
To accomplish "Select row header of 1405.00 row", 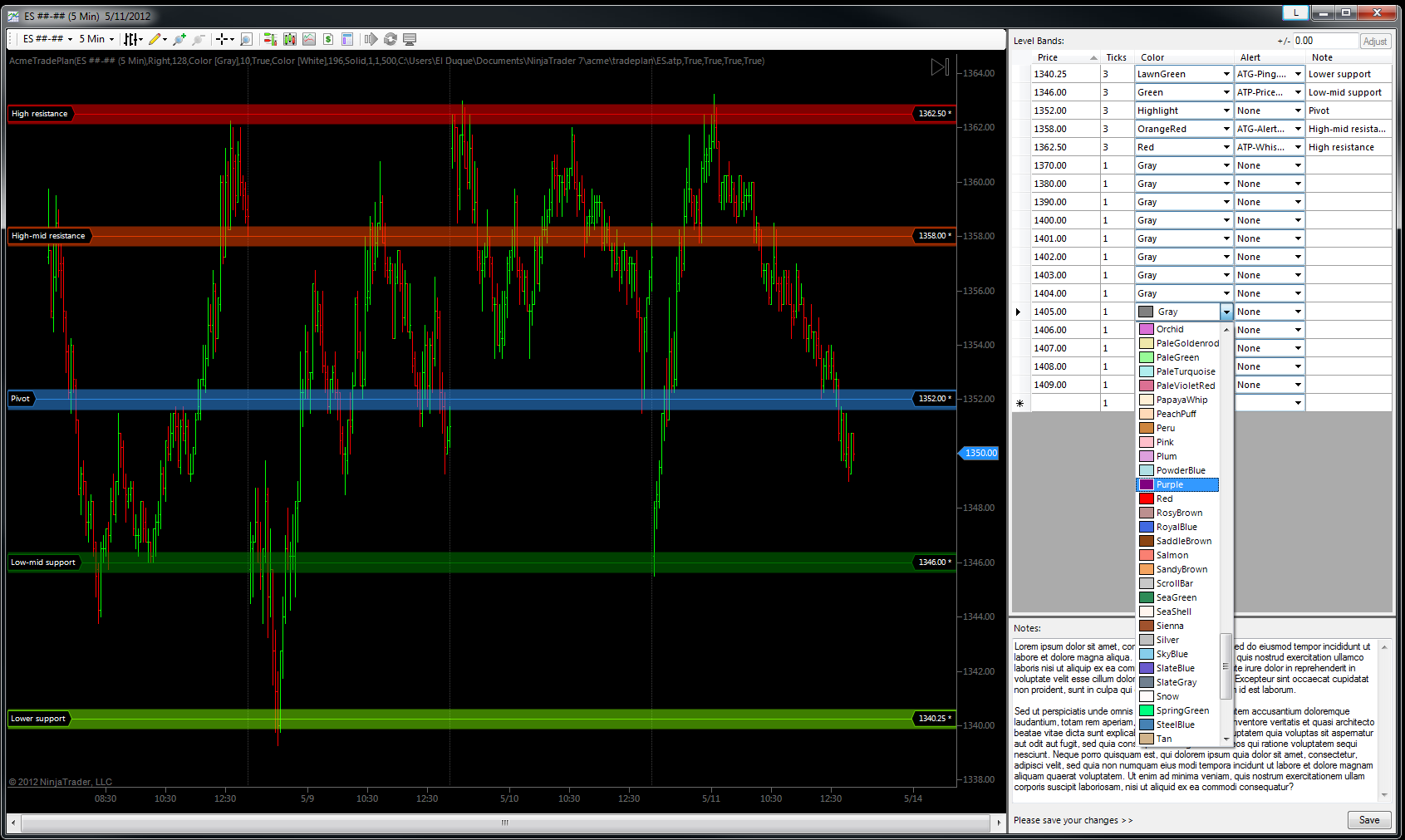I will [1020, 312].
